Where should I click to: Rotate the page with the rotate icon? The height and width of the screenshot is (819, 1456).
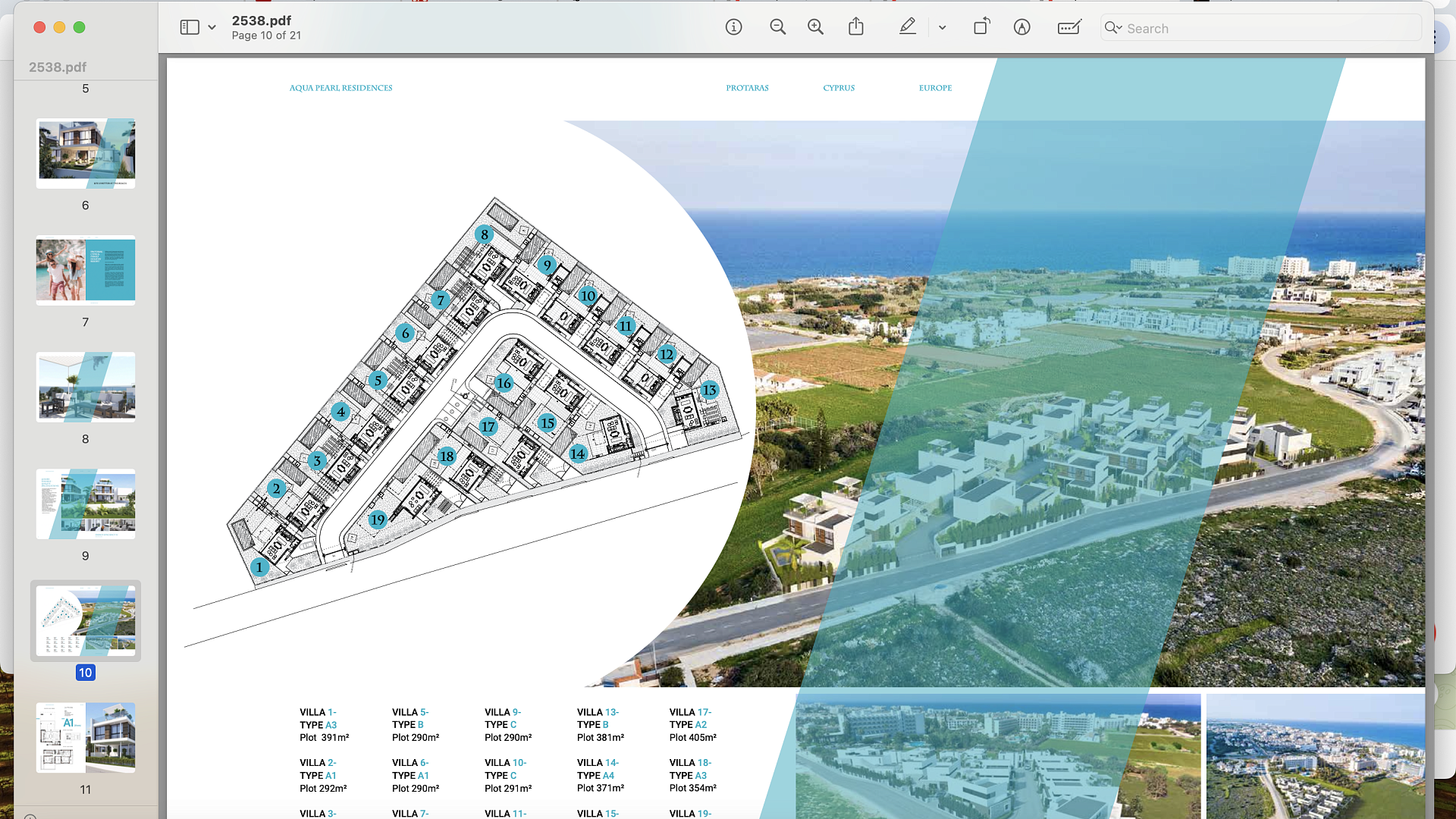pyautogui.click(x=981, y=27)
